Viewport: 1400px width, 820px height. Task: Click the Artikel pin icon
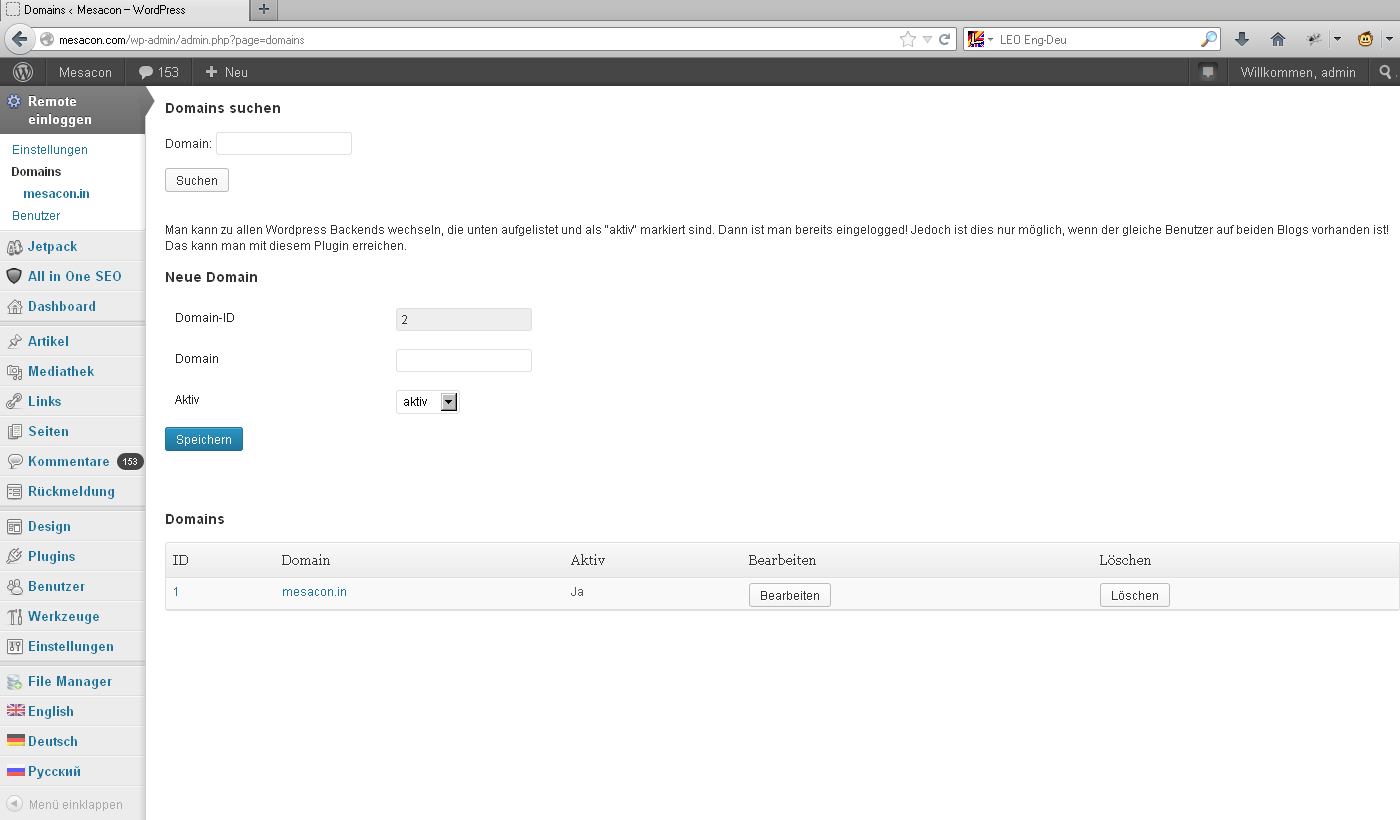(x=14, y=342)
